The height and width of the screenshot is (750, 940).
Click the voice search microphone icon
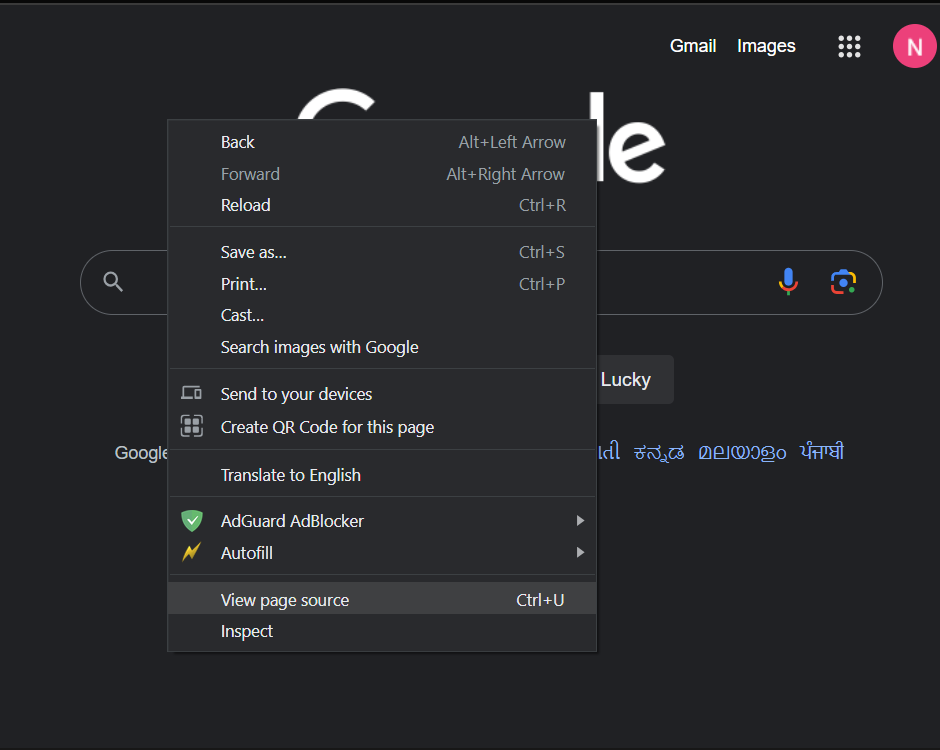point(788,282)
